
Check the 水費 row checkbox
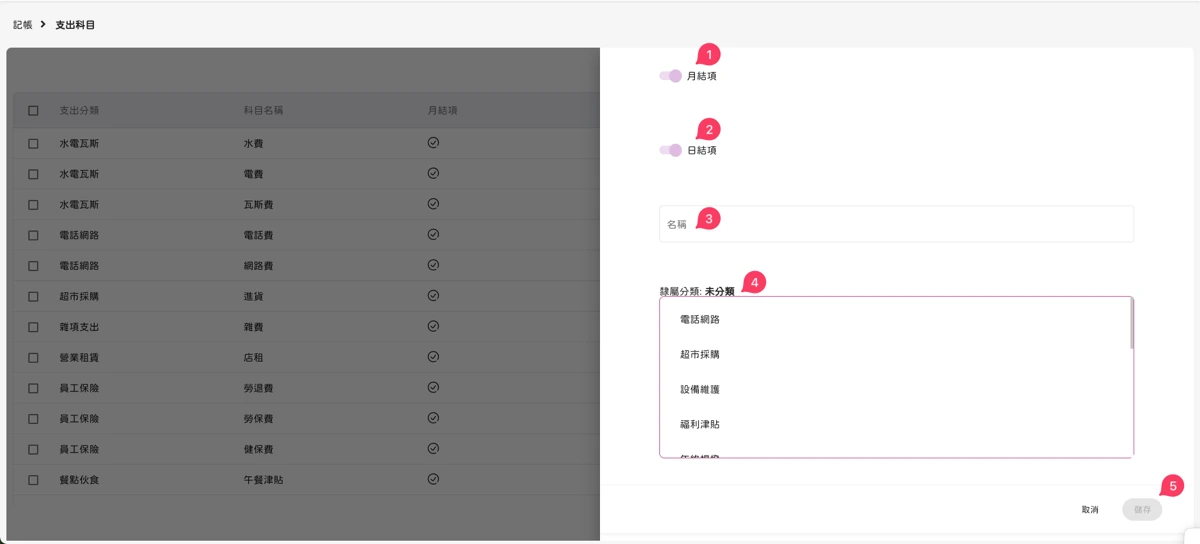point(33,144)
